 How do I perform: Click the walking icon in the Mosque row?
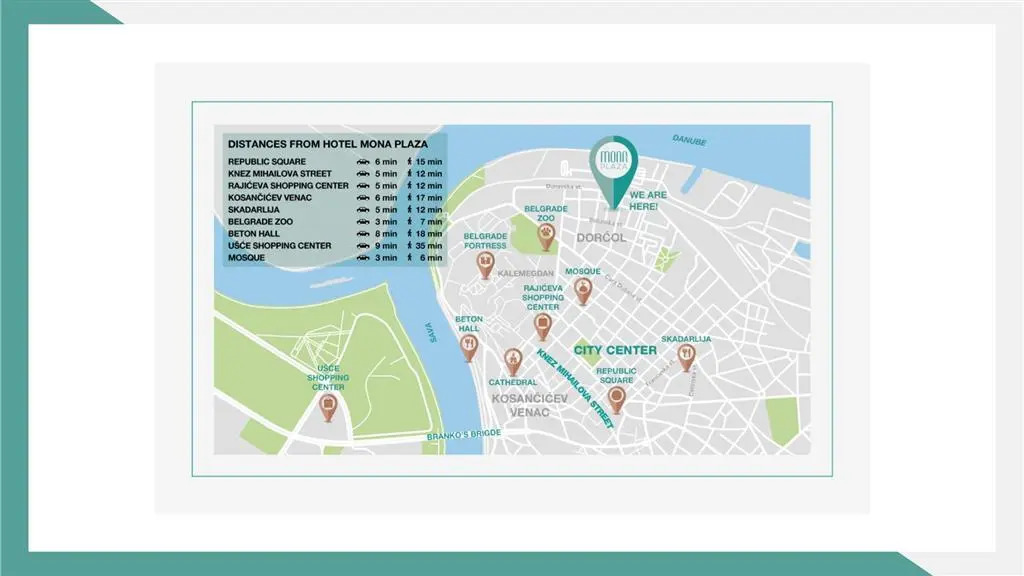tap(409, 257)
